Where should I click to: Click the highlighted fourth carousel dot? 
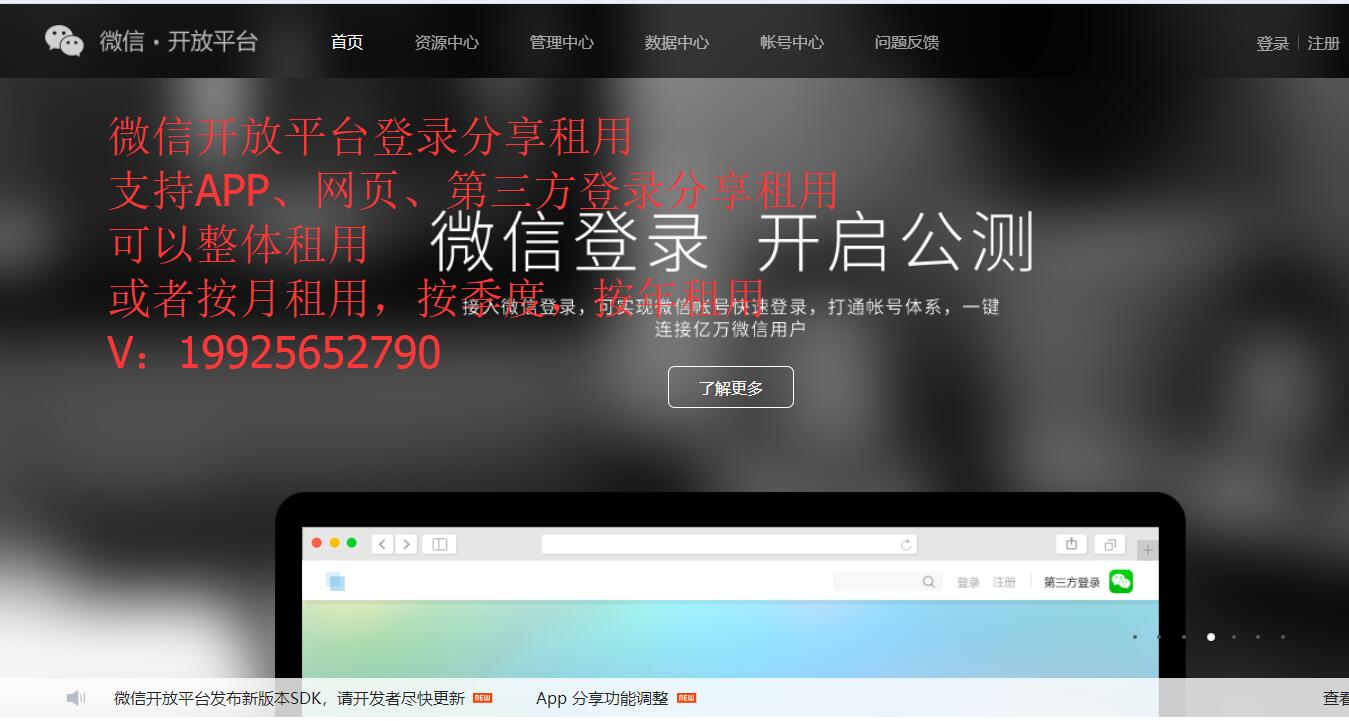tap(1210, 637)
